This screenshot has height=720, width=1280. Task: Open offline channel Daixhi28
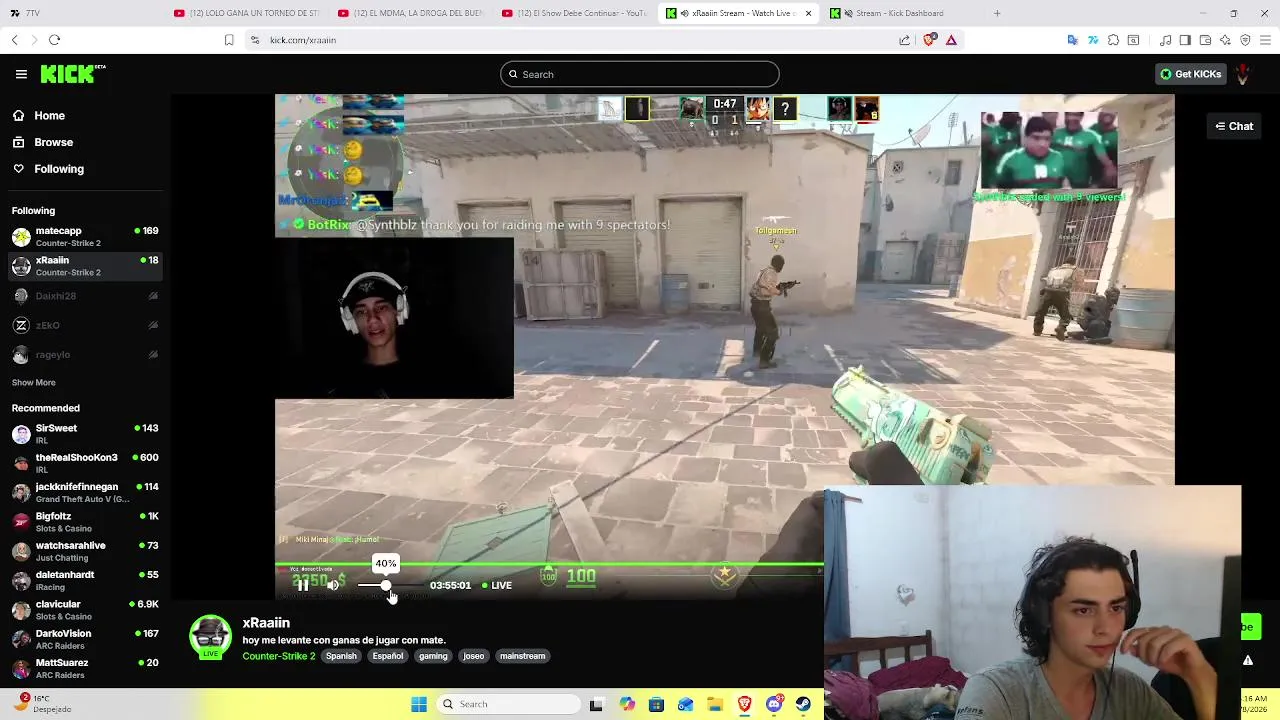(85, 296)
